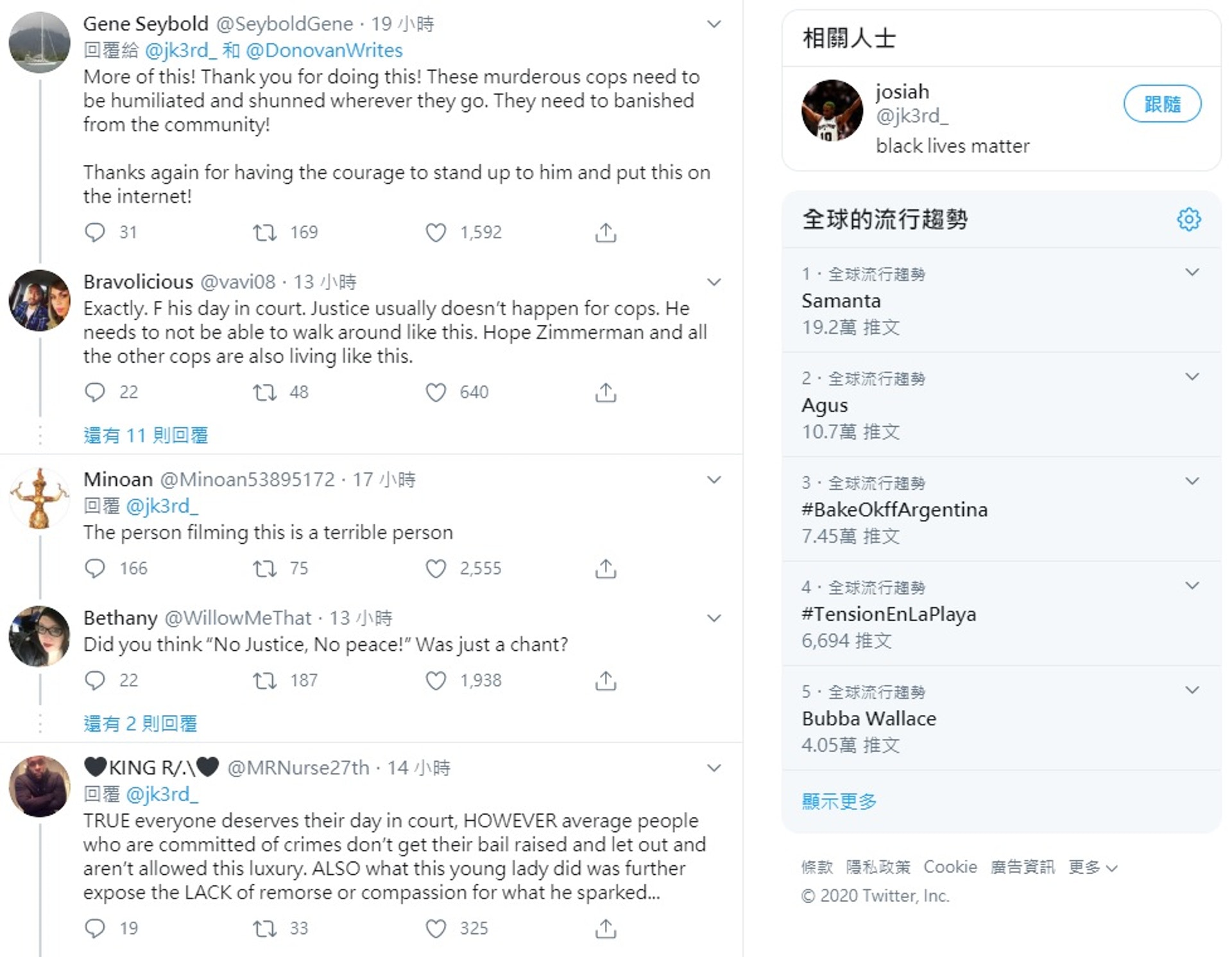This screenshot has width=1232, height=957.
Task: Open trends settings gear
Action: click(1188, 220)
